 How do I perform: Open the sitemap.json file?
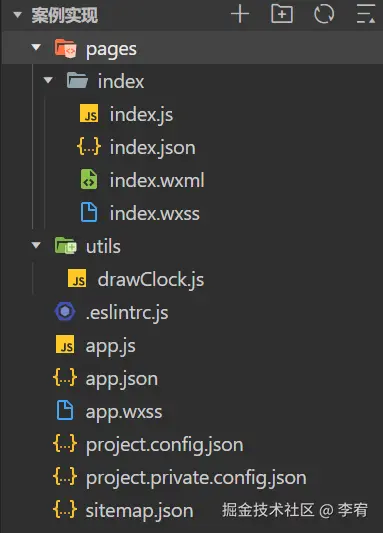coord(139,511)
